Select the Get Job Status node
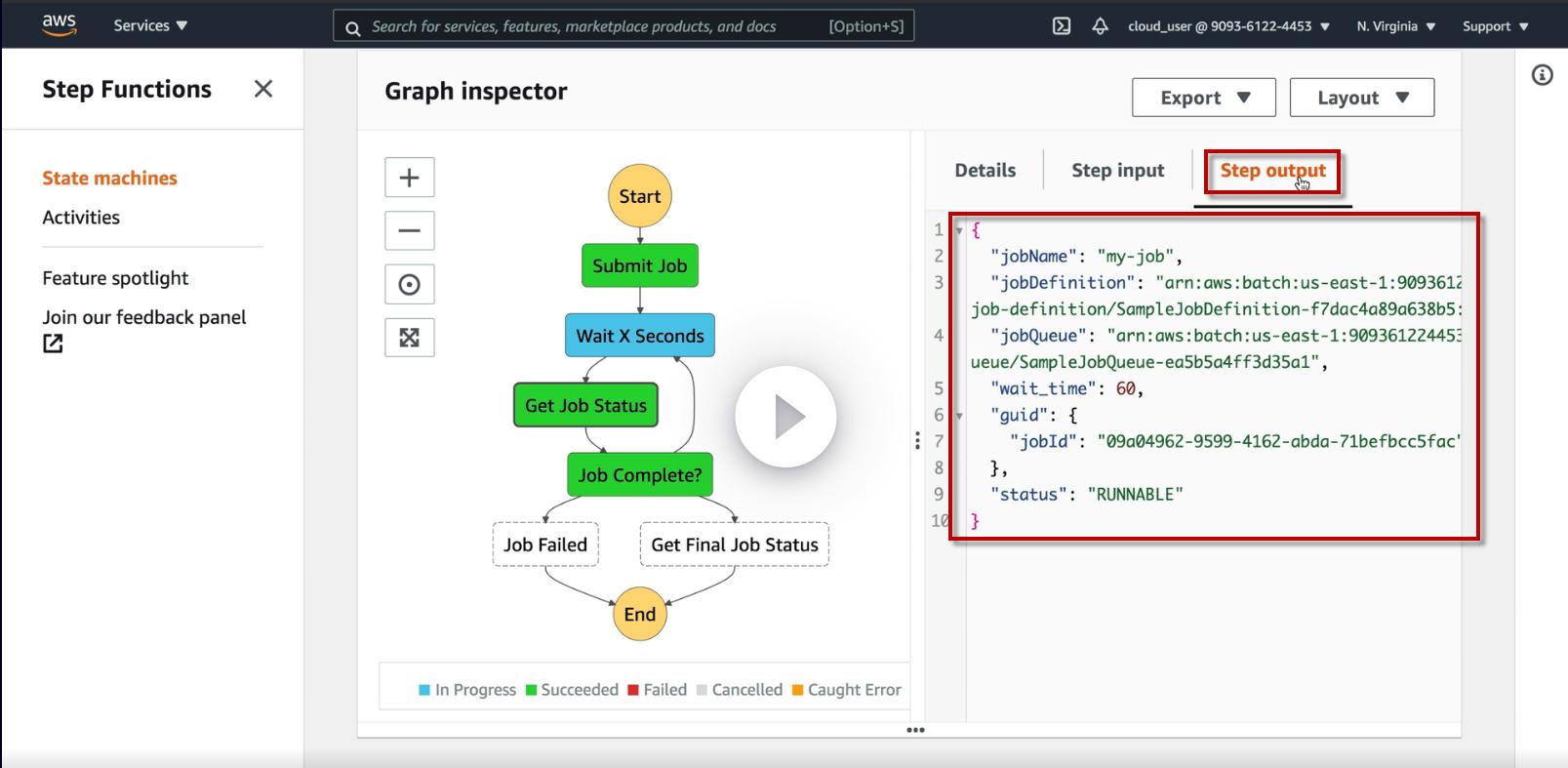 coord(585,406)
